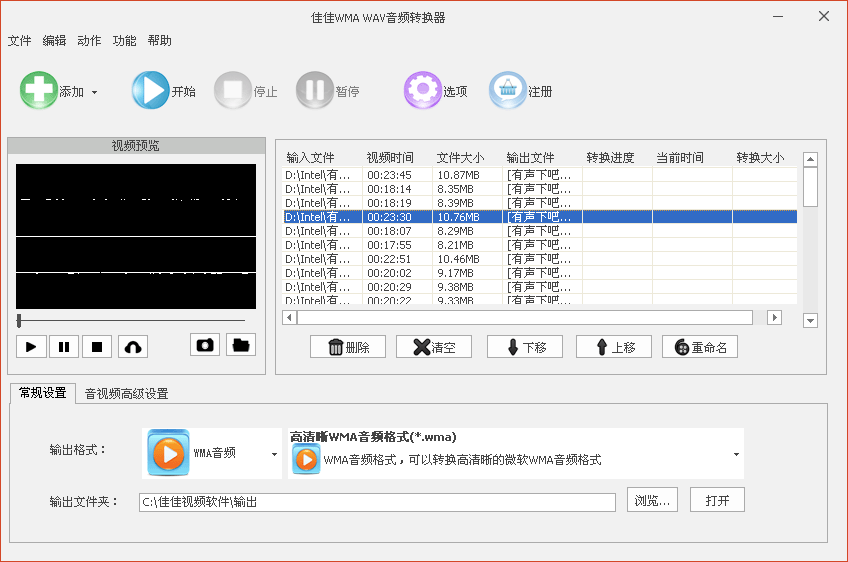Select the highlighted row with 10.76MB
This screenshot has width=848, height=562.
540,217
